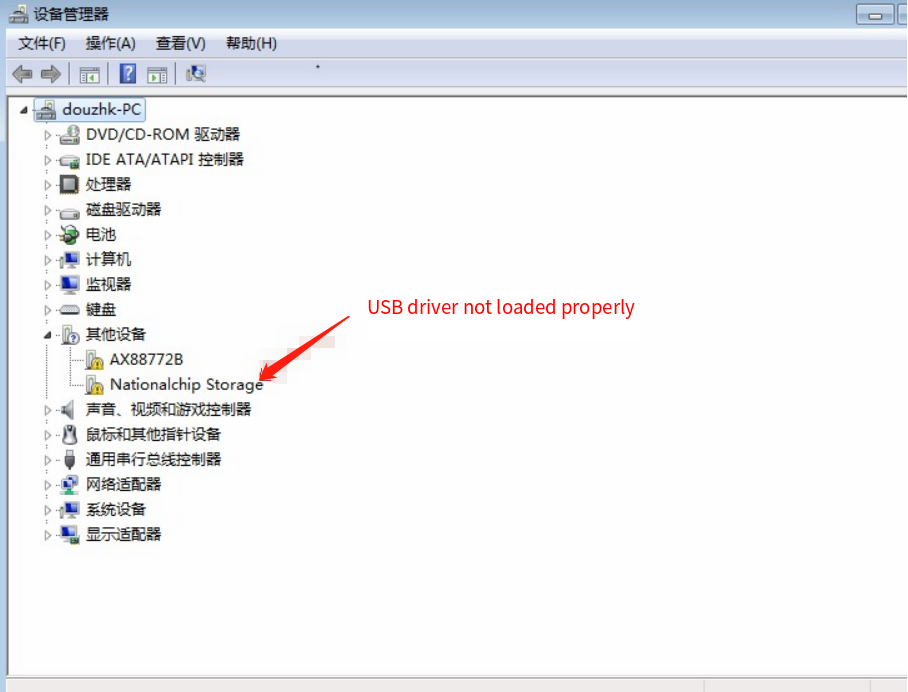Expand the 监视器 node
The height and width of the screenshot is (692, 908).
47,285
